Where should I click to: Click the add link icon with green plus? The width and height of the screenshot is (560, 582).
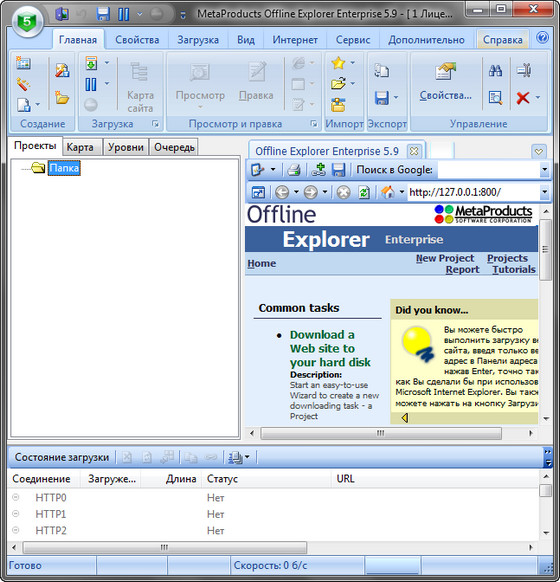click(318, 170)
